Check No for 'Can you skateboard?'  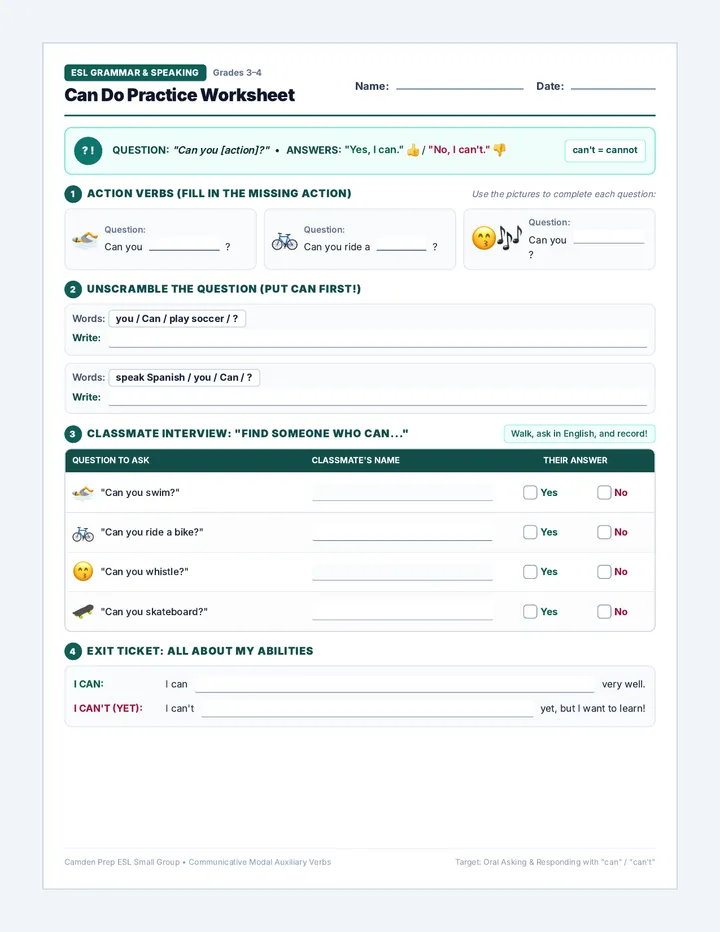pos(604,612)
